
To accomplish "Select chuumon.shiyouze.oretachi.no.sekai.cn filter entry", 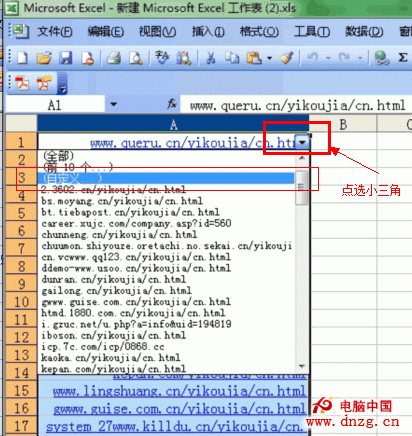I will [167, 246].
